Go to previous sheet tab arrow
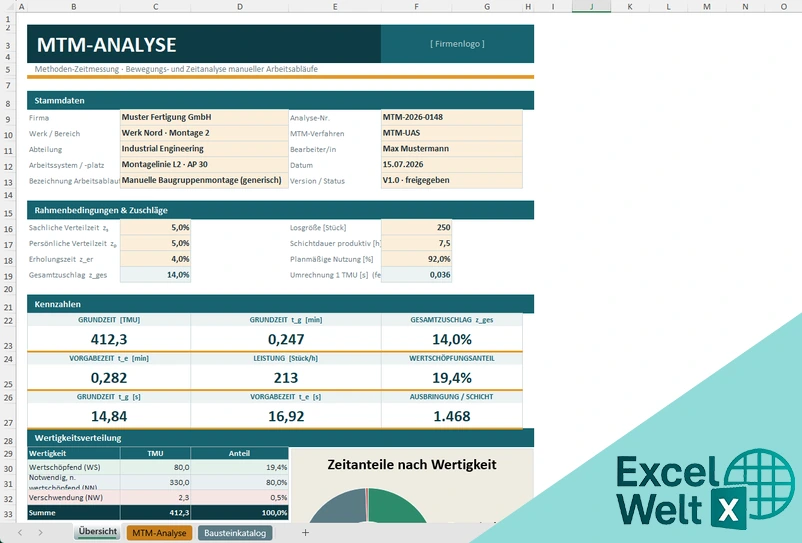Image resolution: width=802 pixels, height=543 pixels. click(20, 533)
